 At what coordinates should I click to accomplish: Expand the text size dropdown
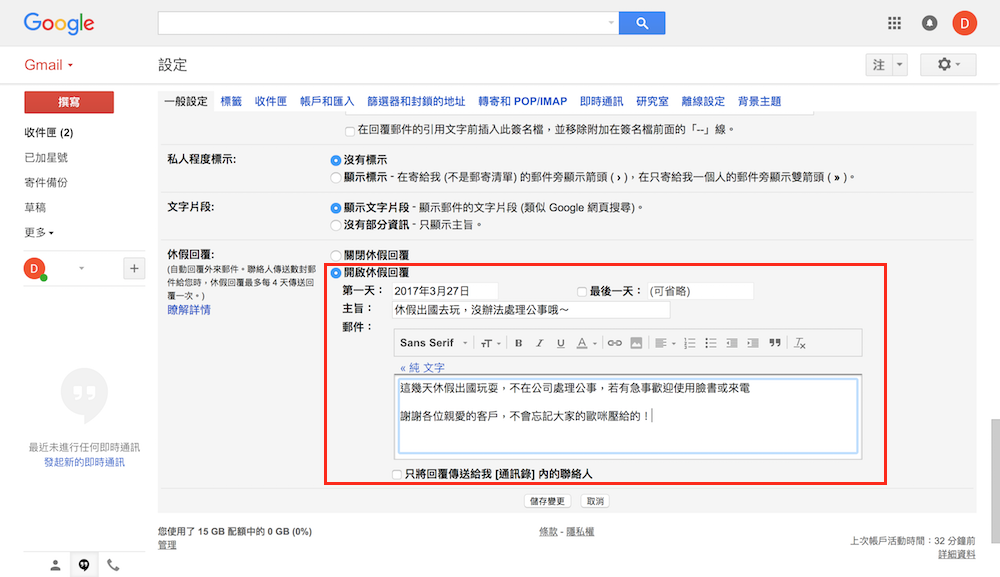(x=490, y=343)
